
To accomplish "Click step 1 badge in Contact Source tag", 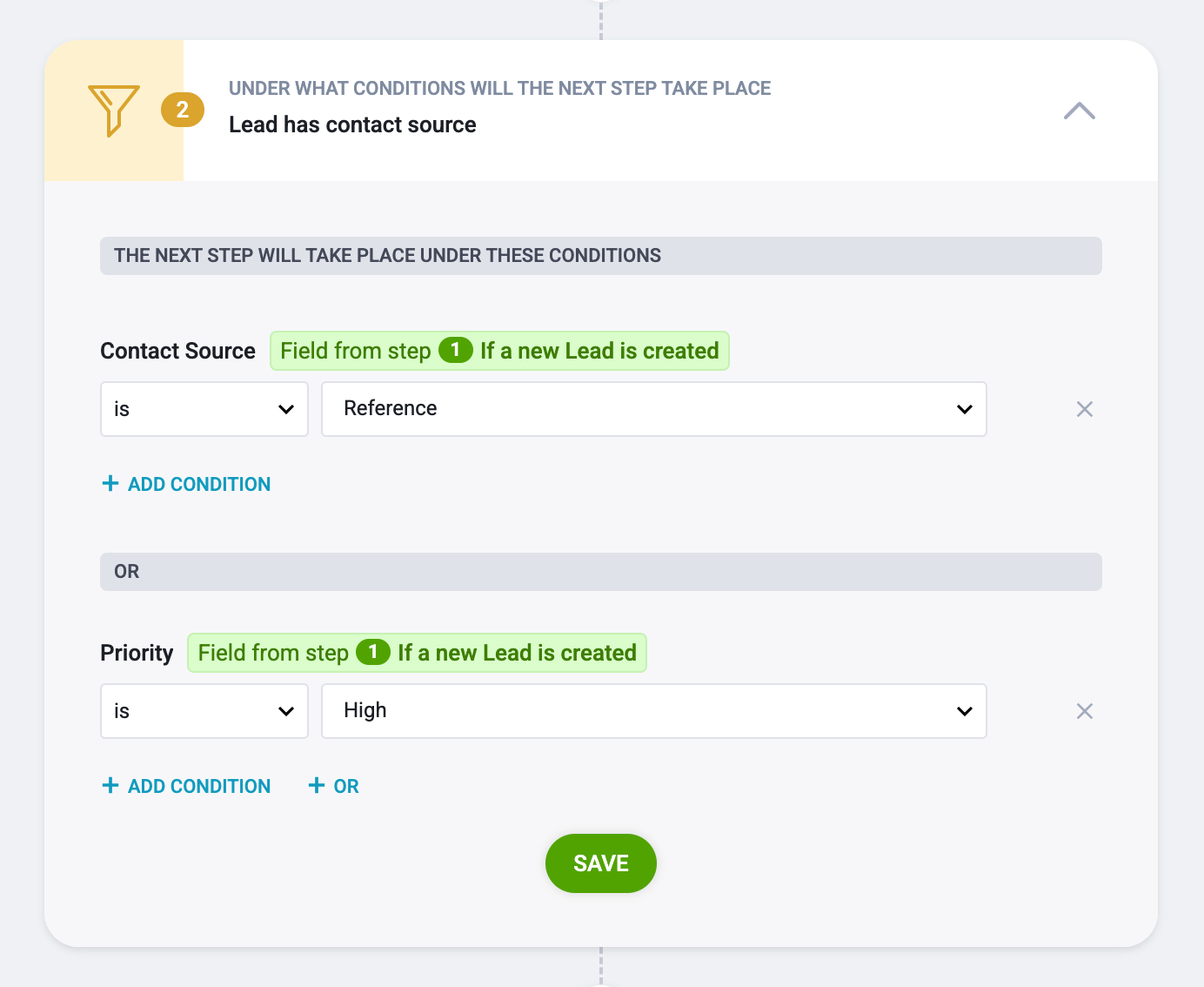I will pos(455,350).
